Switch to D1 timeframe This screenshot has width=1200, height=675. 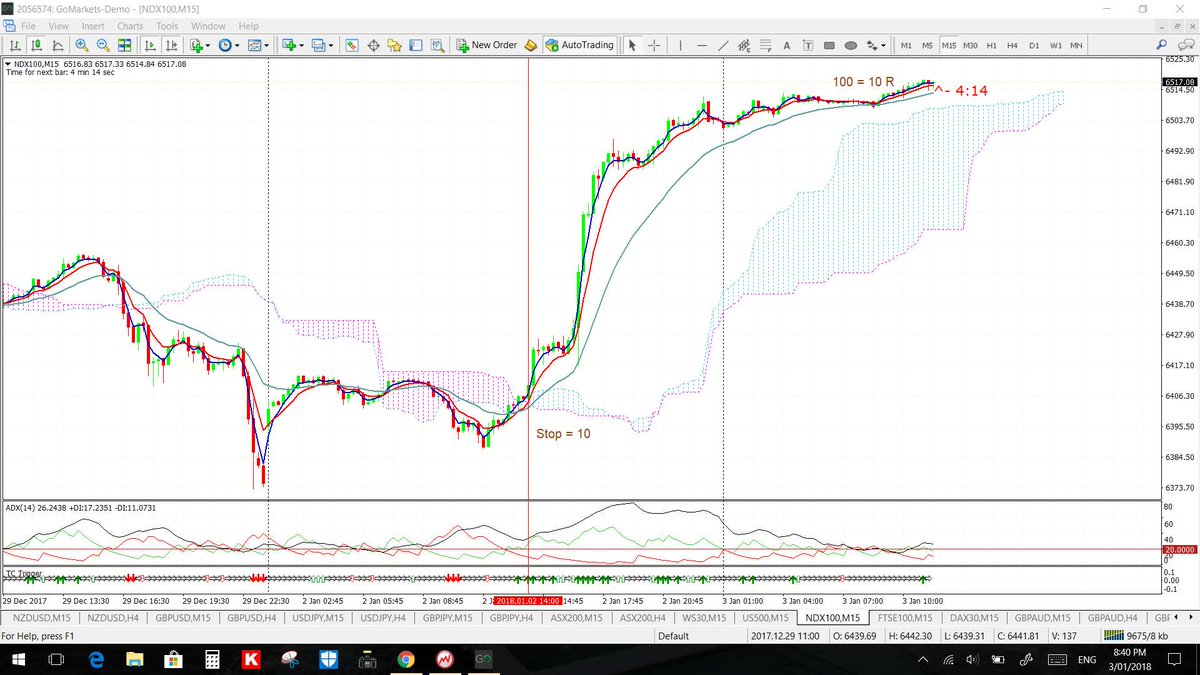tap(1034, 45)
